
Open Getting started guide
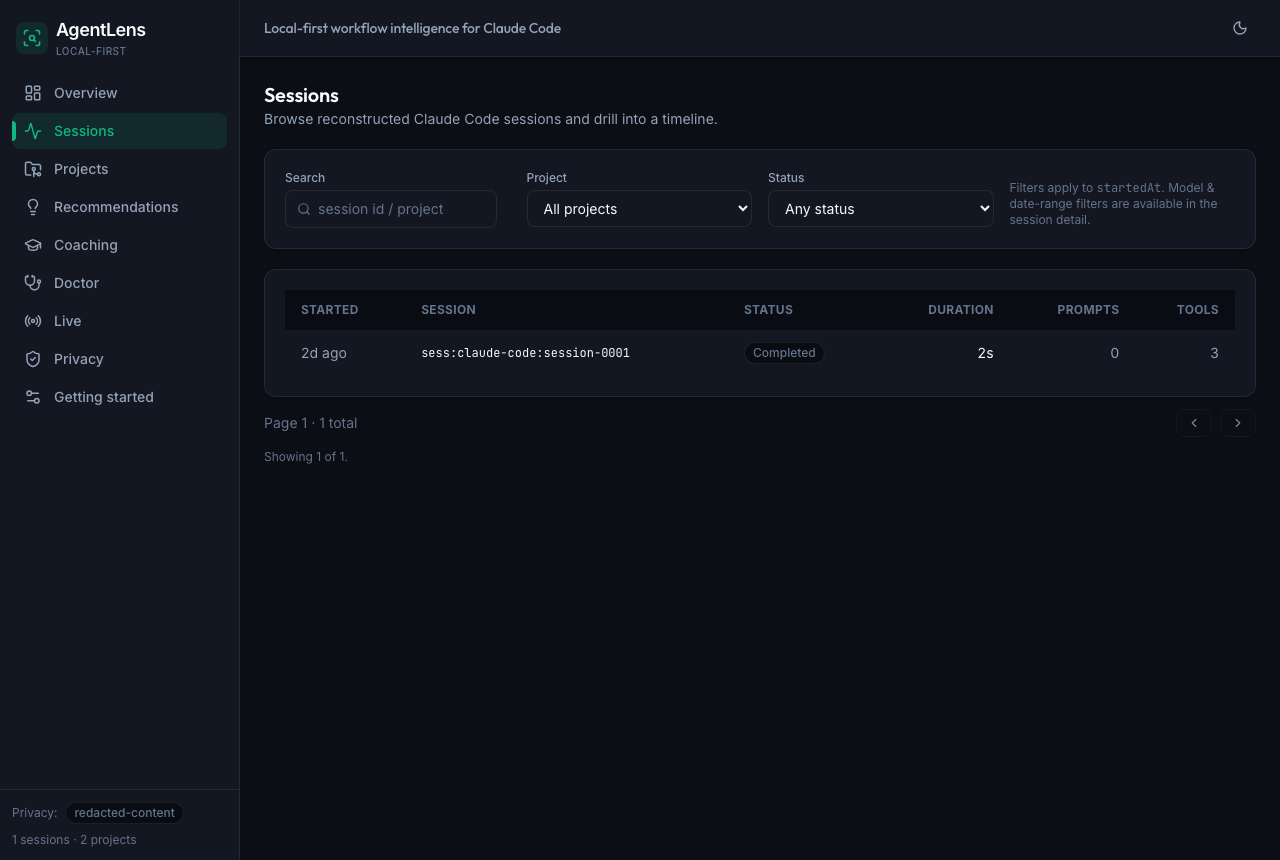120,397
